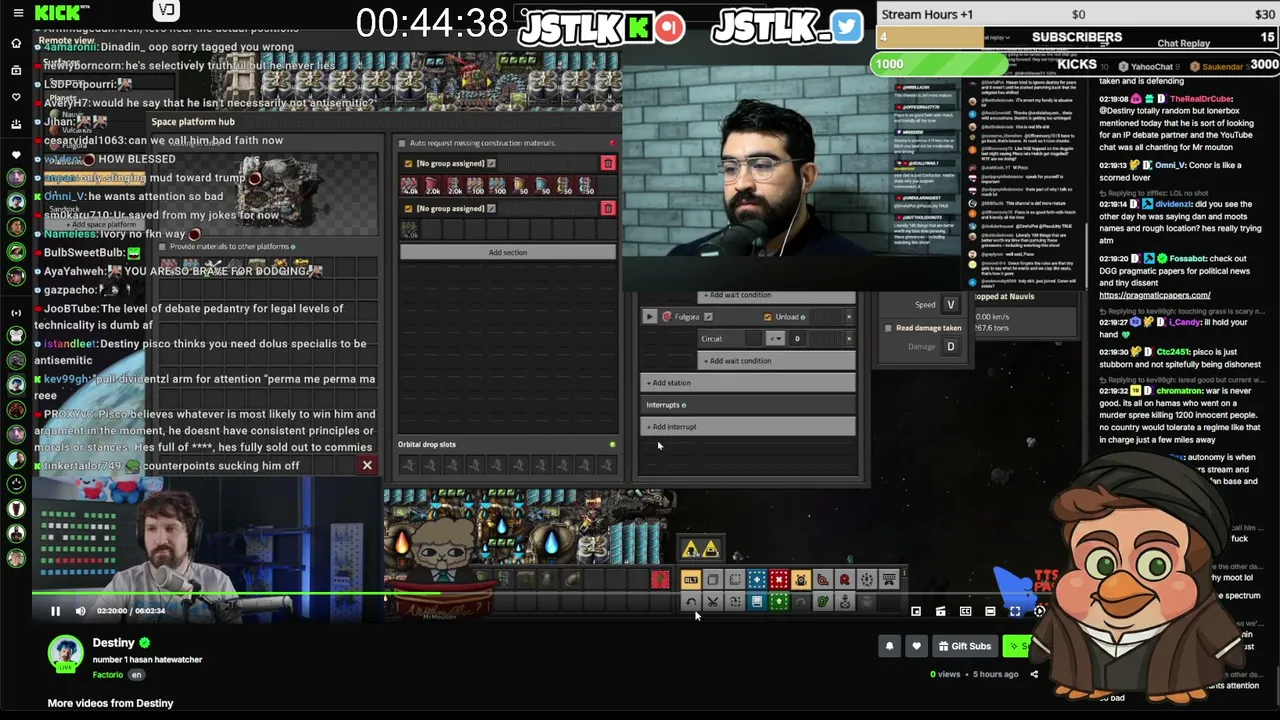Delete the first logistics group section
Screen dimensions: 1280x720
pos(608,163)
